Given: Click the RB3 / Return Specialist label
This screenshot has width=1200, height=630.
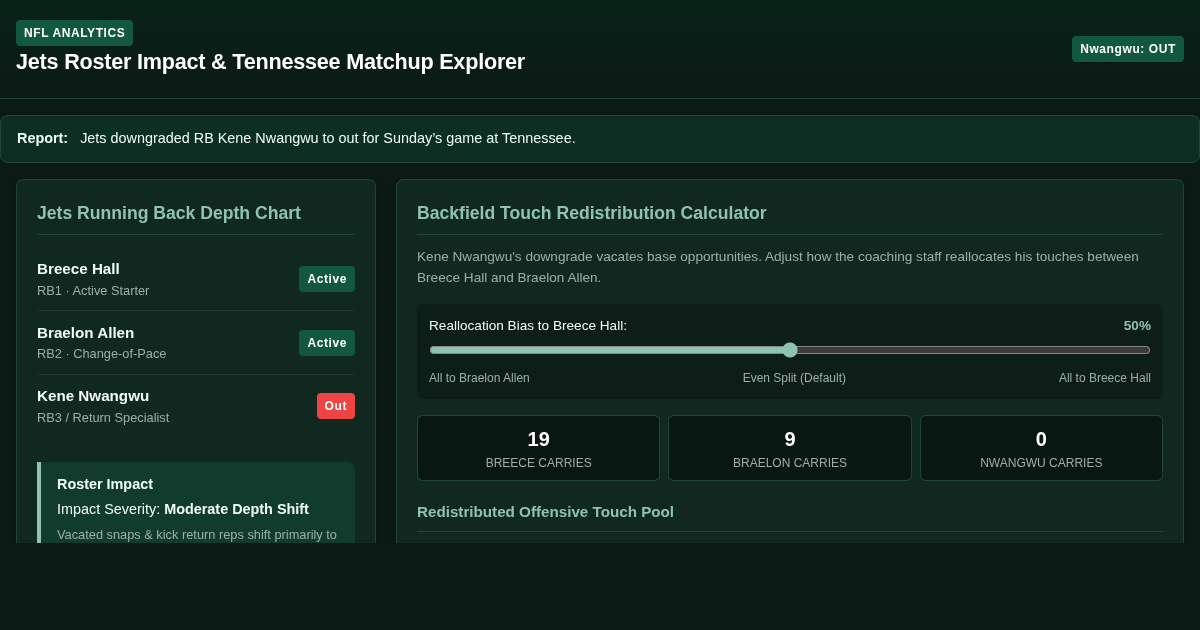Looking at the screenshot, I should (103, 418).
